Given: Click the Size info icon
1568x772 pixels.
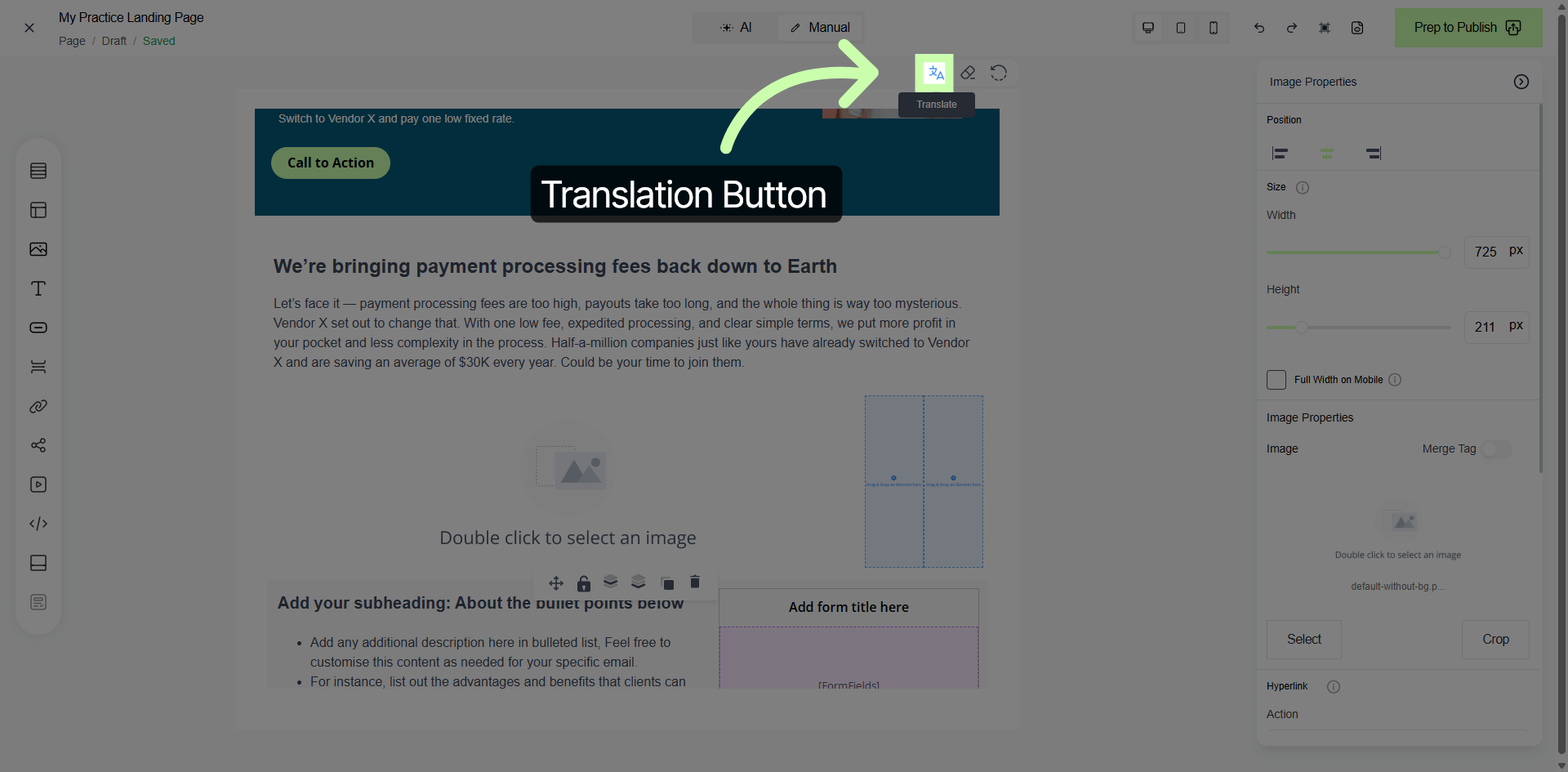Looking at the screenshot, I should (1303, 188).
